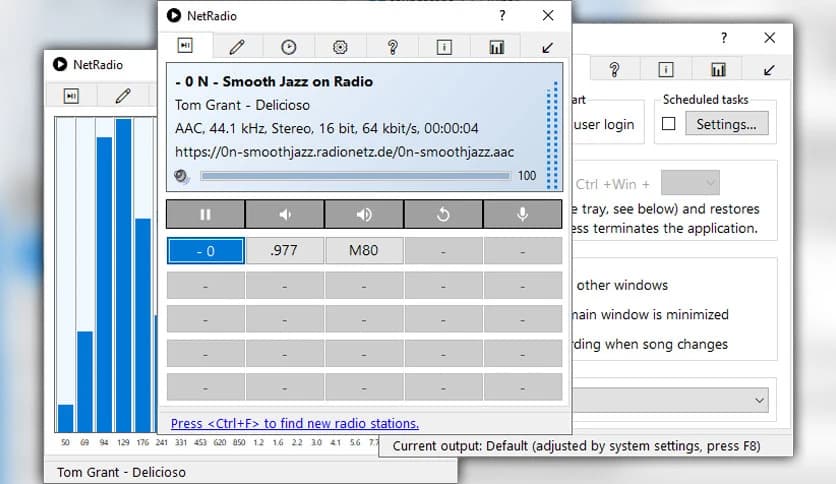Click the microphone record button
The width and height of the screenshot is (836, 484).
click(522, 214)
